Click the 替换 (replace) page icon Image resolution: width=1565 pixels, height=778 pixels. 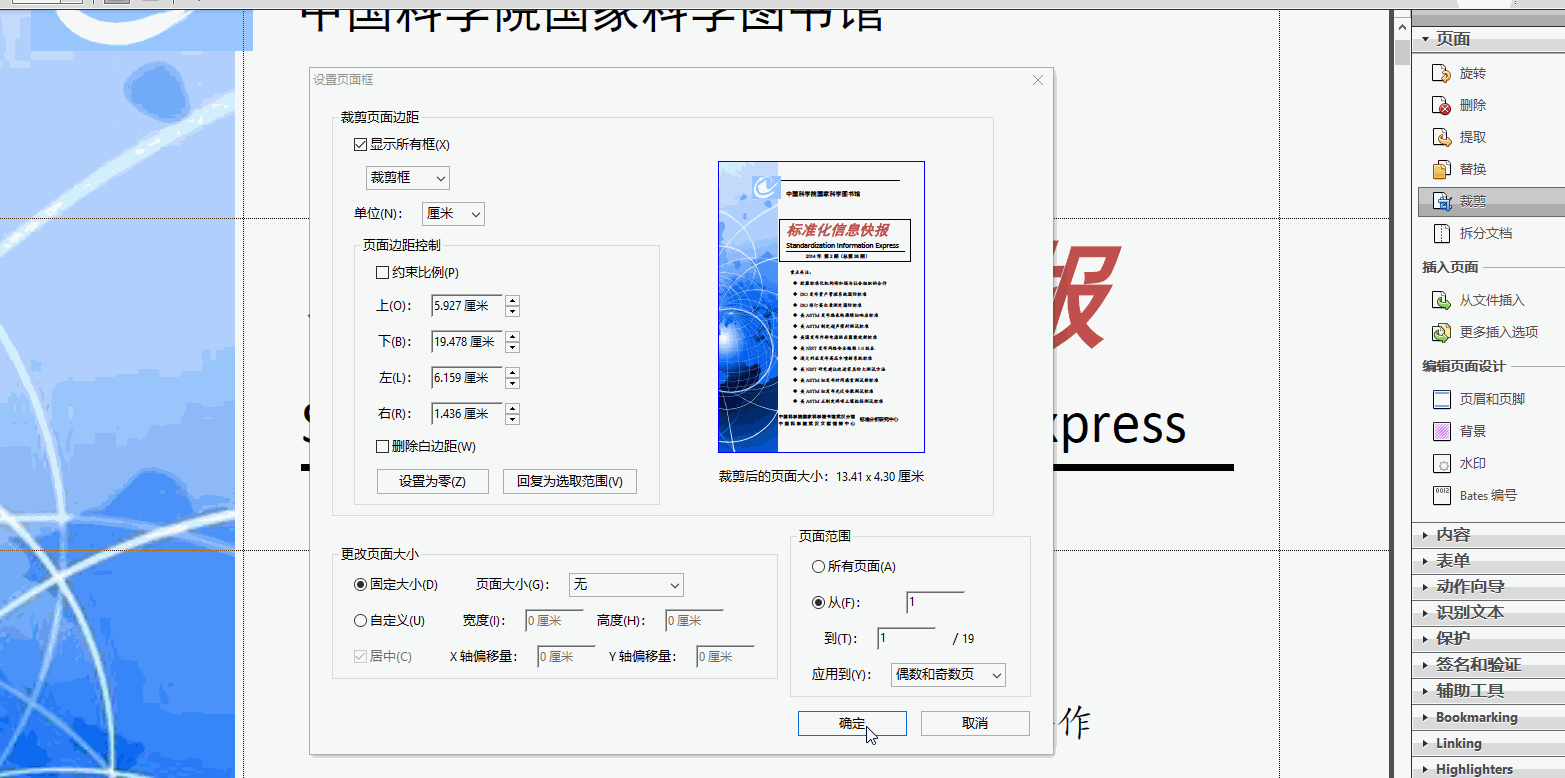[x=1441, y=169]
